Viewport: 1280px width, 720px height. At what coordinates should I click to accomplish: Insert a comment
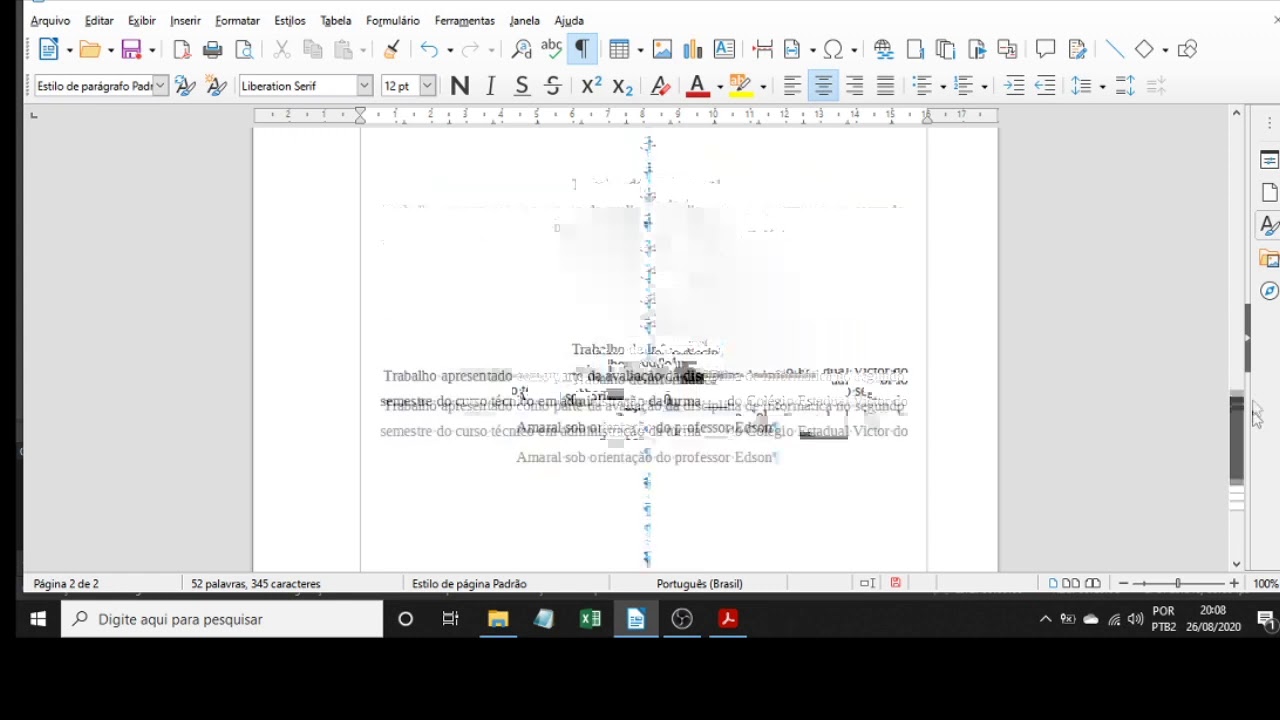click(x=1046, y=49)
